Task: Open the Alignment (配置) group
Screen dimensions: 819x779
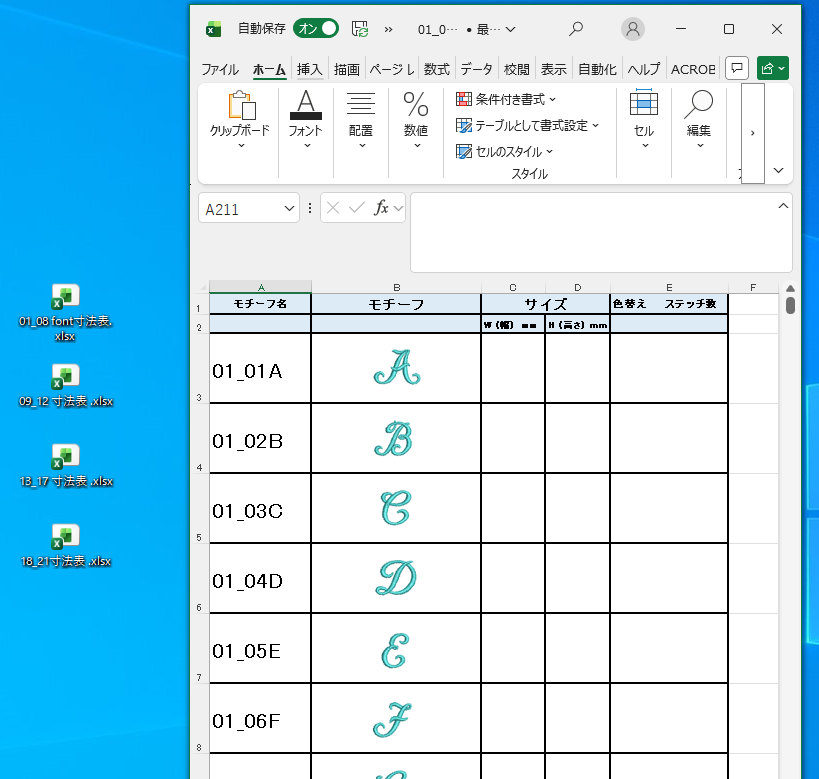Action: point(361,120)
